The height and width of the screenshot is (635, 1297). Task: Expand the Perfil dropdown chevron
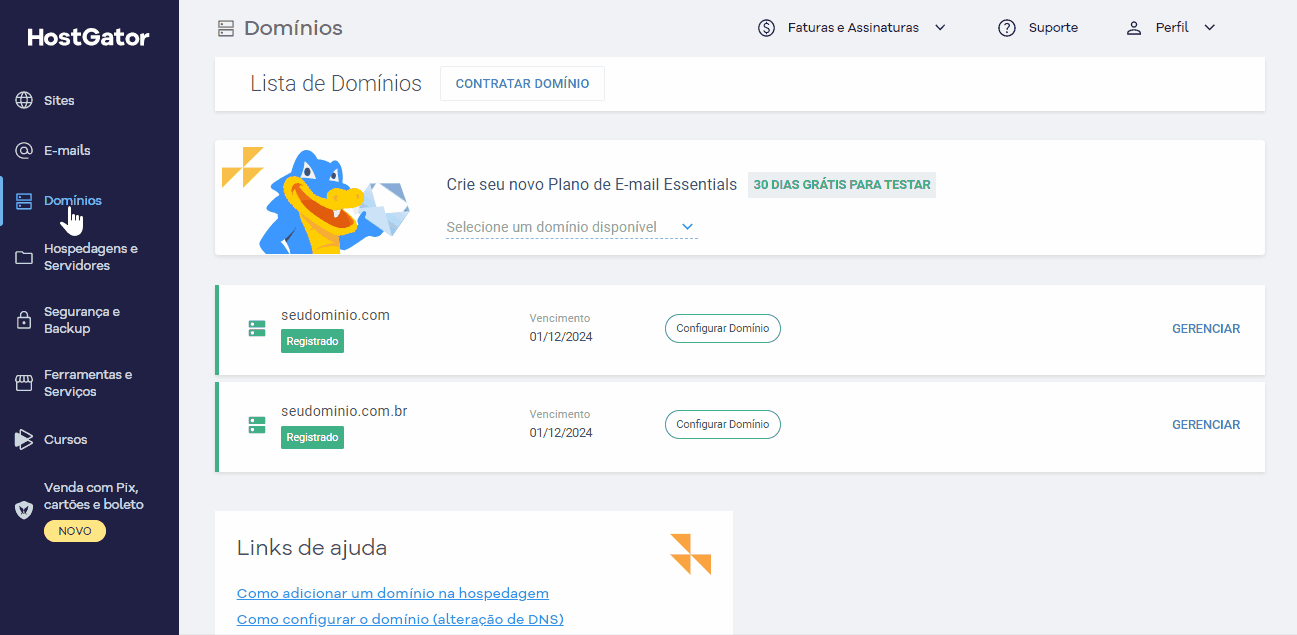coord(1210,28)
